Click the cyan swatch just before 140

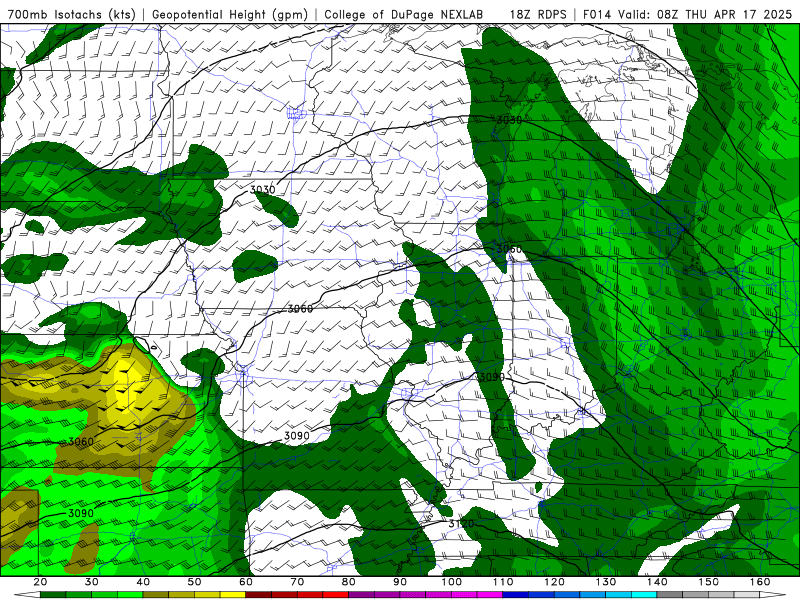coord(644,595)
